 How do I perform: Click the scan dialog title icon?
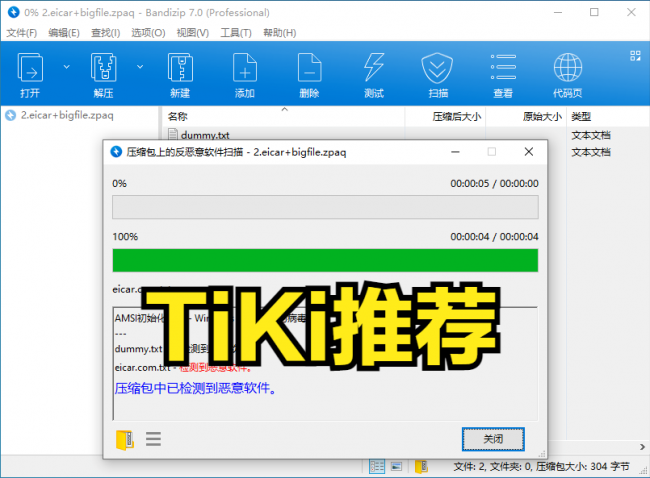pyautogui.click(x=116, y=152)
